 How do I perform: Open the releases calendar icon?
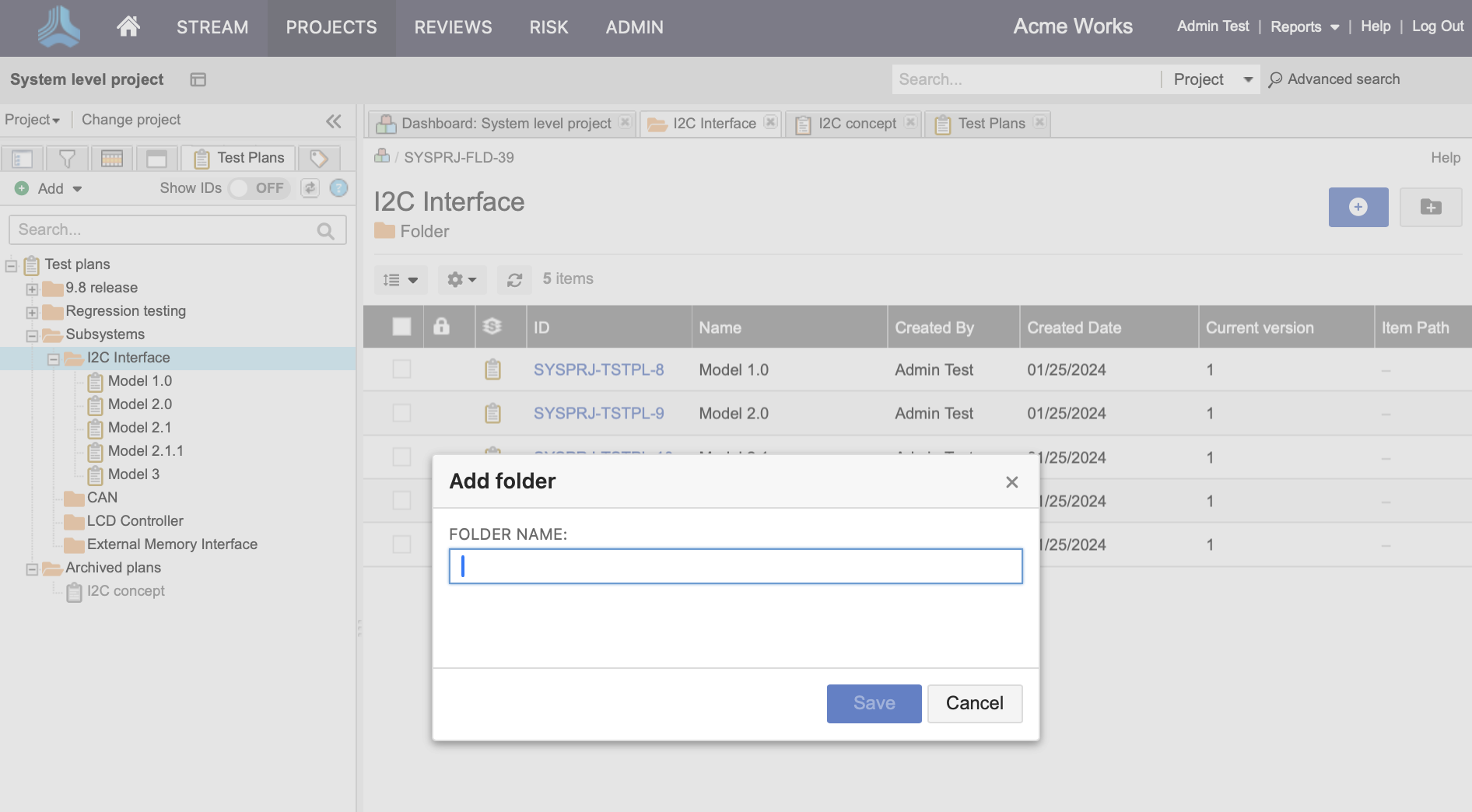112,159
